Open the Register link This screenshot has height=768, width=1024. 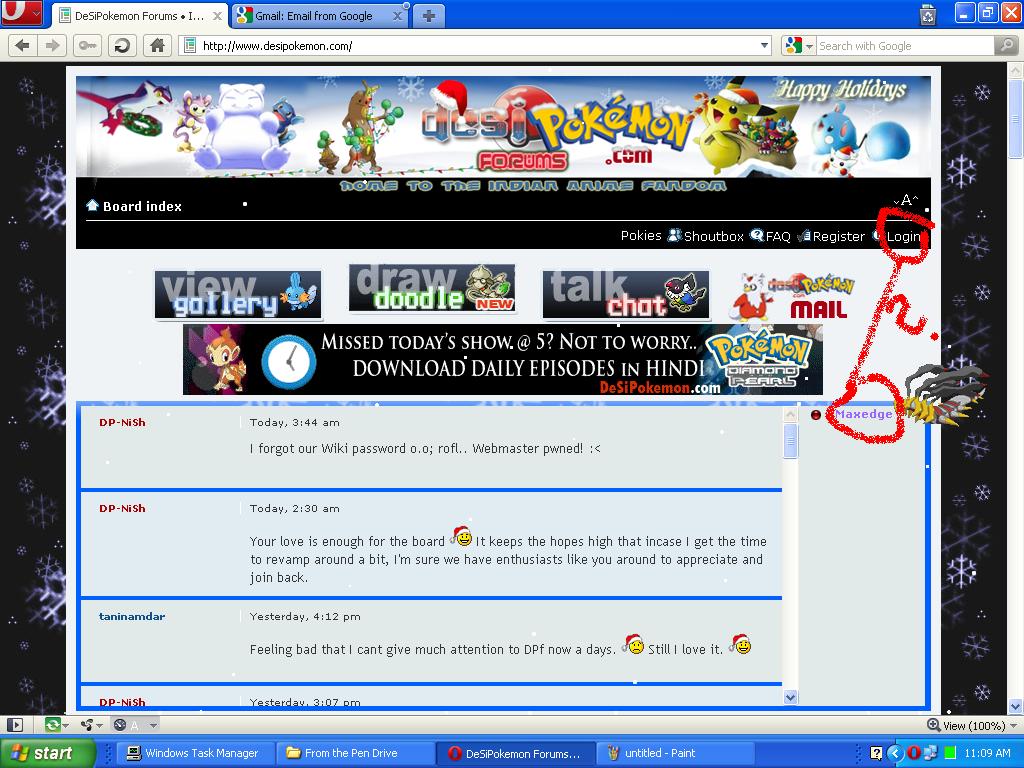[838, 236]
